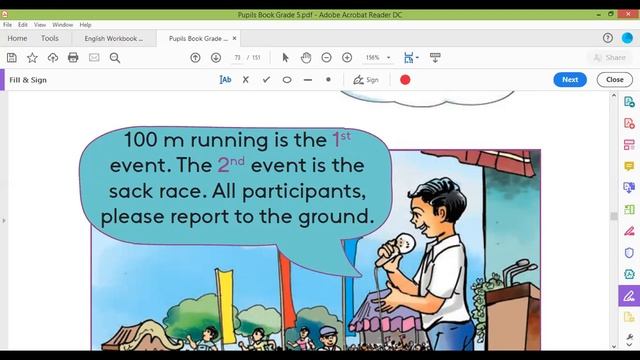Open the File menu
Viewport: 640px width, 360px height.
(7, 25)
